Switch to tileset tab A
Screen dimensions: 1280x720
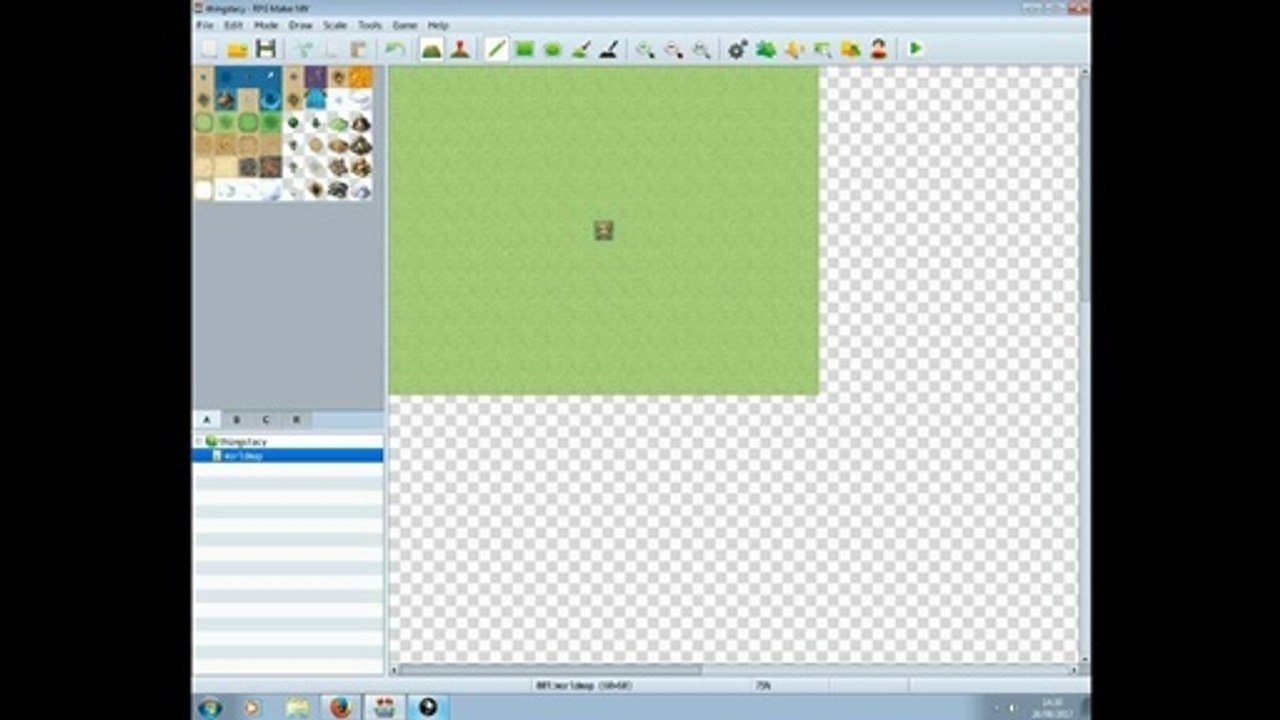pyautogui.click(x=207, y=420)
